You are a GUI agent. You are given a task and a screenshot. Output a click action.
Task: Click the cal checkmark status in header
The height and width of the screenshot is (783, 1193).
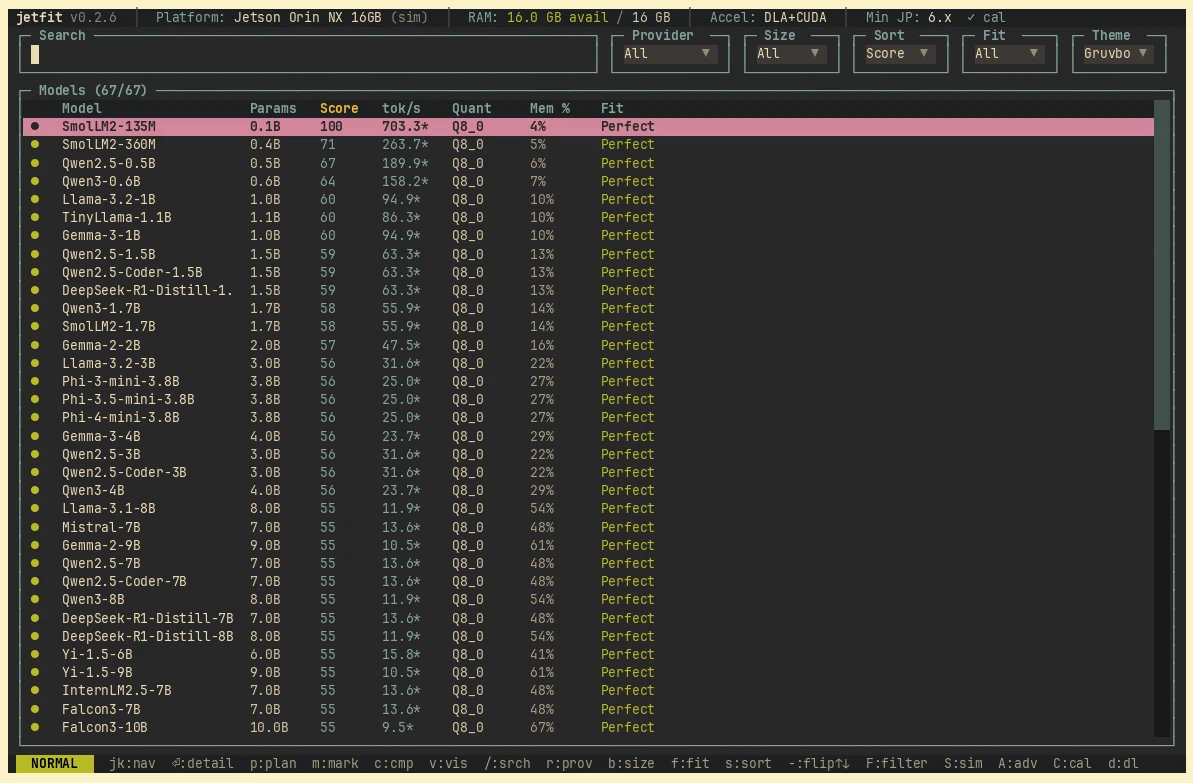pyautogui.click(x=986, y=17)
